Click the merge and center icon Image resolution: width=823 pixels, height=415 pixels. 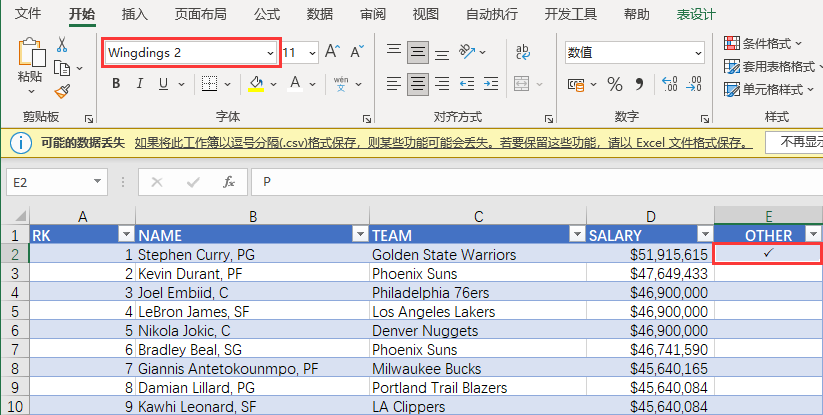tap(522, 83)
